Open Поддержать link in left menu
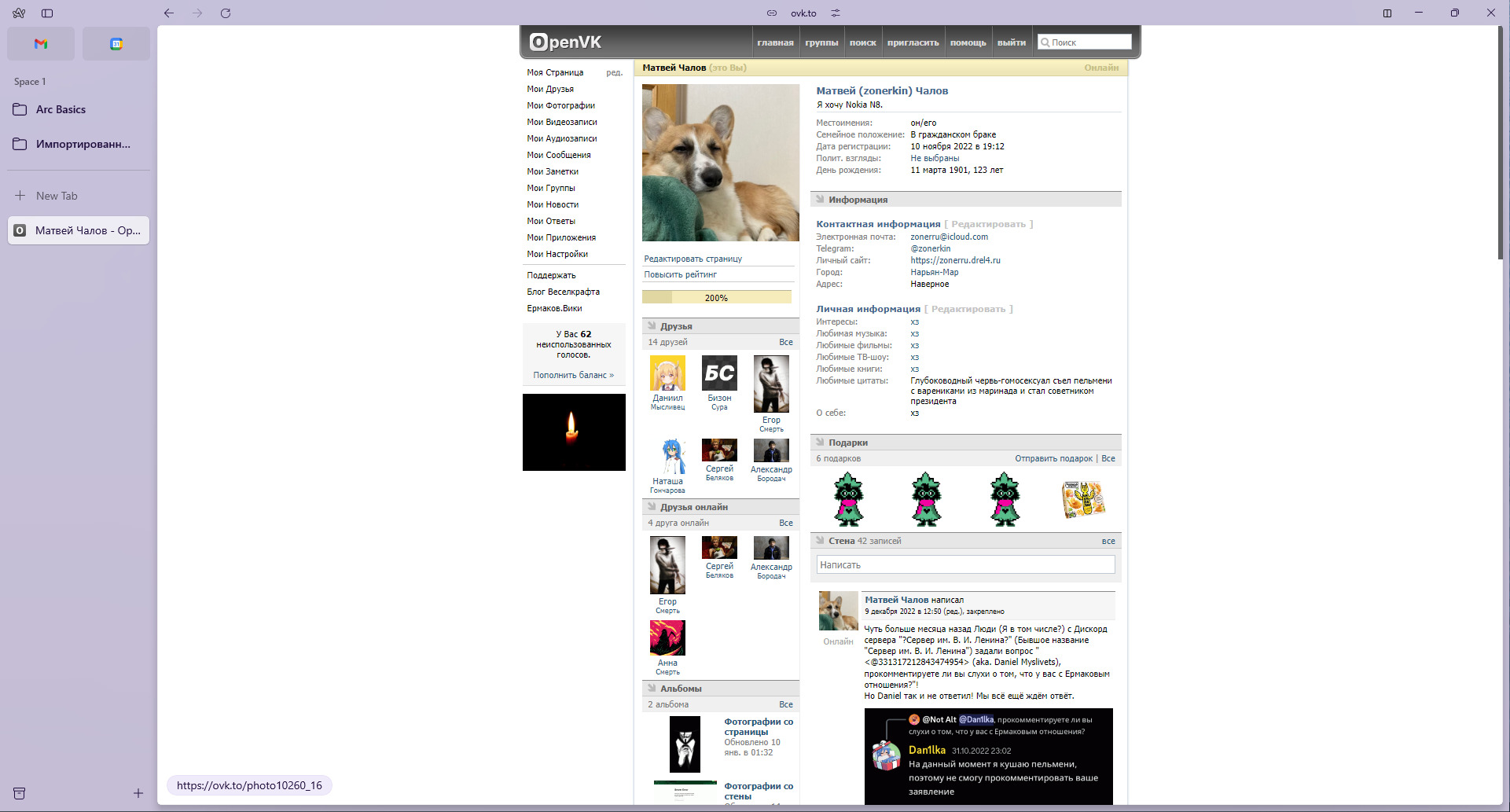Screen dimensions: 1510x812 point(551,275)
